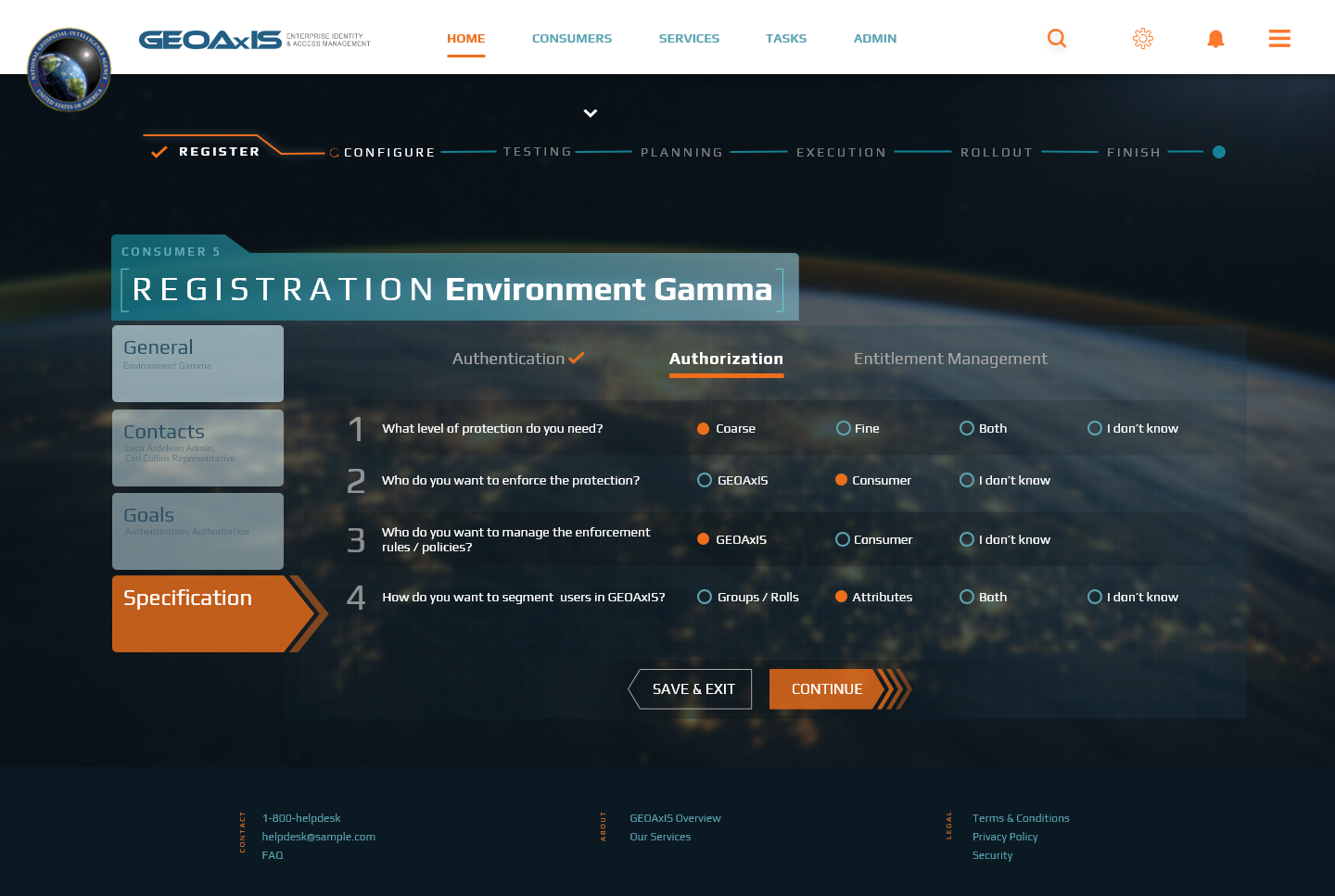Open Terms & Conditions link
This screenshot has width=1335, height=896.
(1021, 818)
